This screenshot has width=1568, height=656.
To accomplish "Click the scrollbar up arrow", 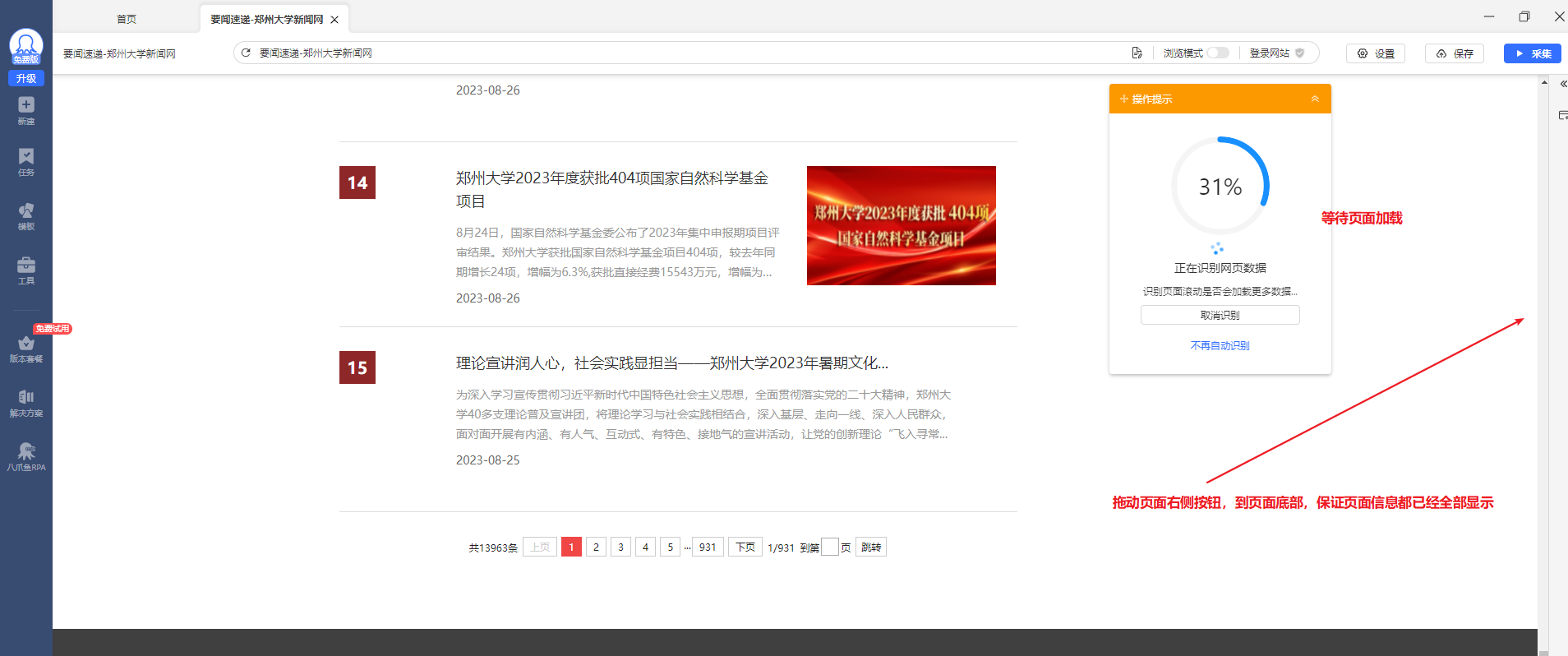I will click(1544, 82).
